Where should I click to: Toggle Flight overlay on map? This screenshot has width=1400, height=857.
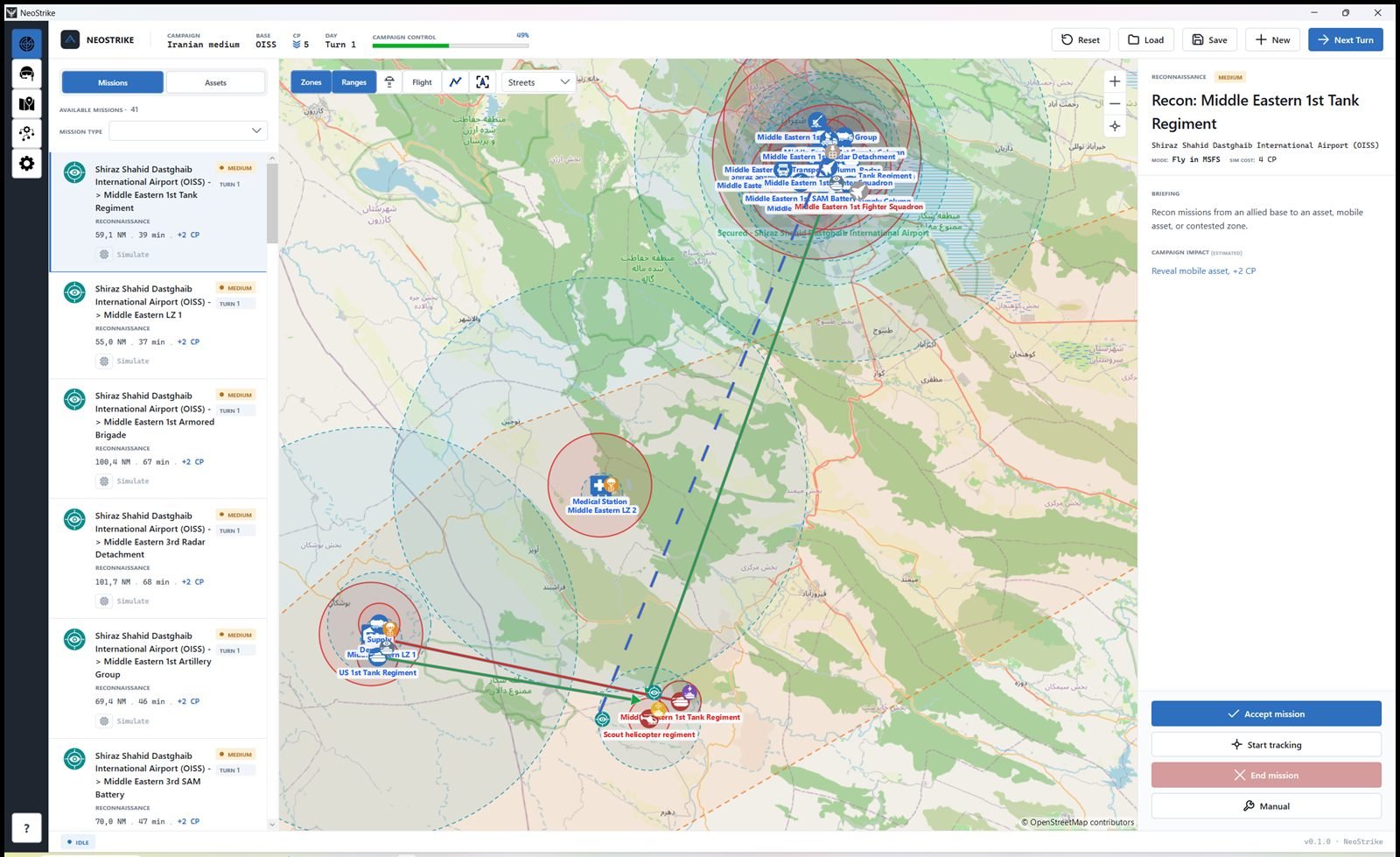click(422, 82)
